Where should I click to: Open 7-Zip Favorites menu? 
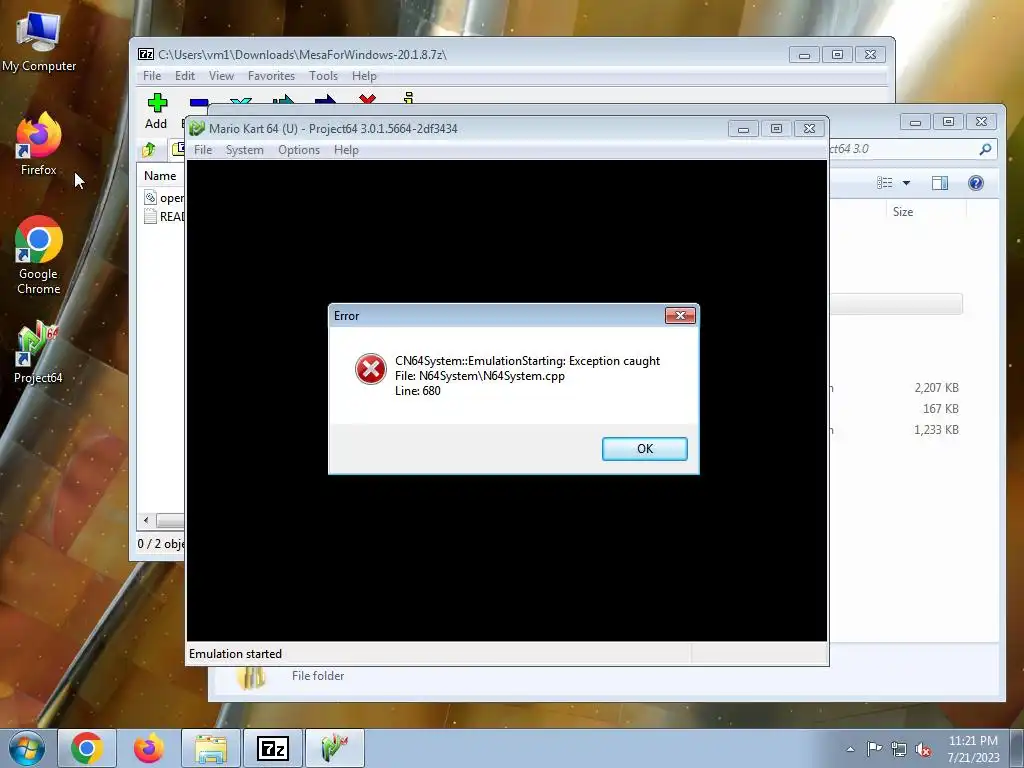271,76
